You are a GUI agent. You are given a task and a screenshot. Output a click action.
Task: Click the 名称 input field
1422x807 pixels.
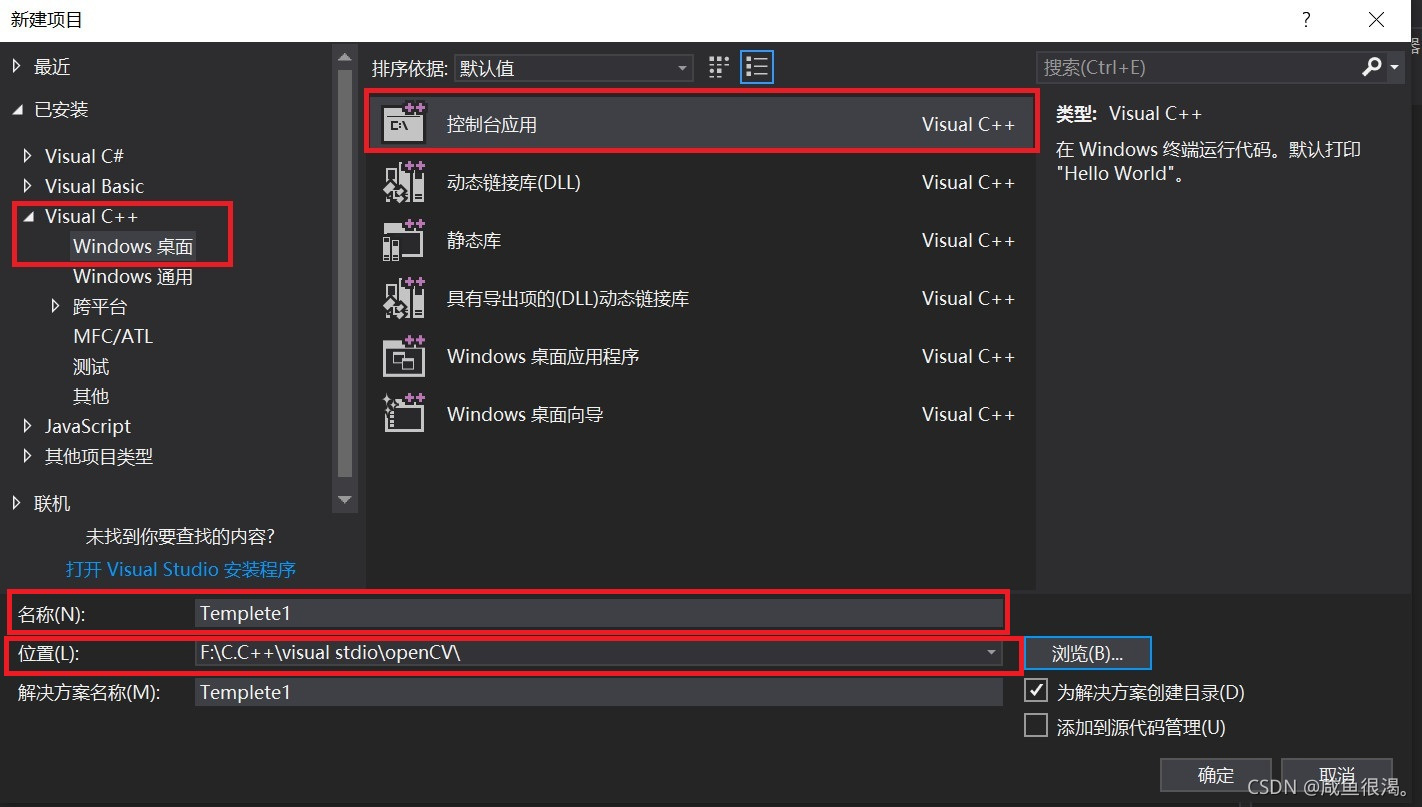point(600,613)
